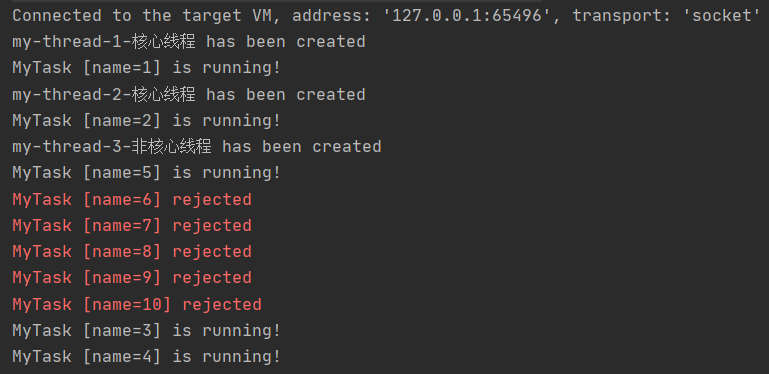The image size is (769, 374).
Task: Click the 'Connected to the target VM' line
Action: coord(386,16)
